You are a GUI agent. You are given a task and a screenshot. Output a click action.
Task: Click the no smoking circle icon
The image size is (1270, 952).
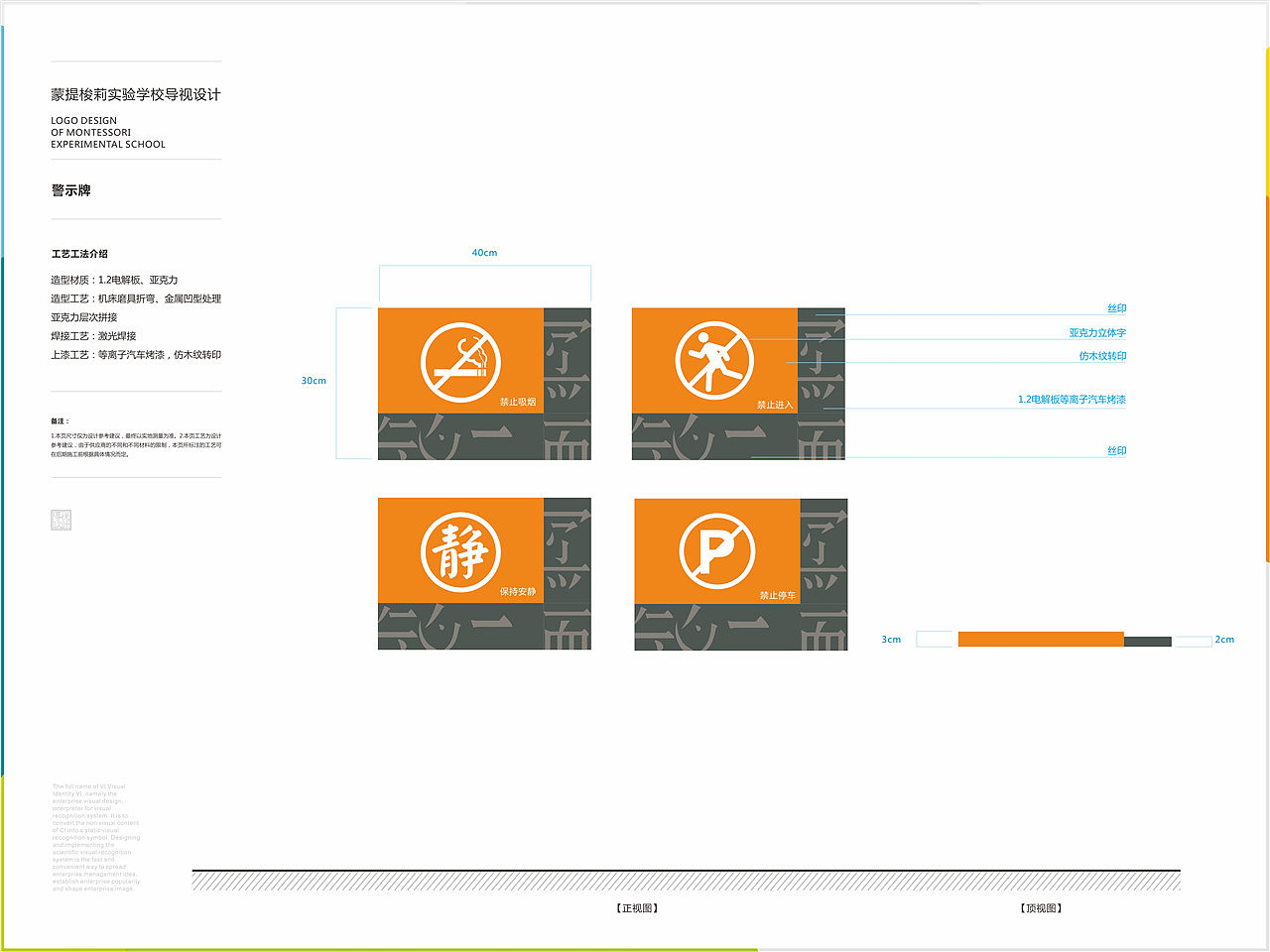pyautogui.click(x=460, y=363)
